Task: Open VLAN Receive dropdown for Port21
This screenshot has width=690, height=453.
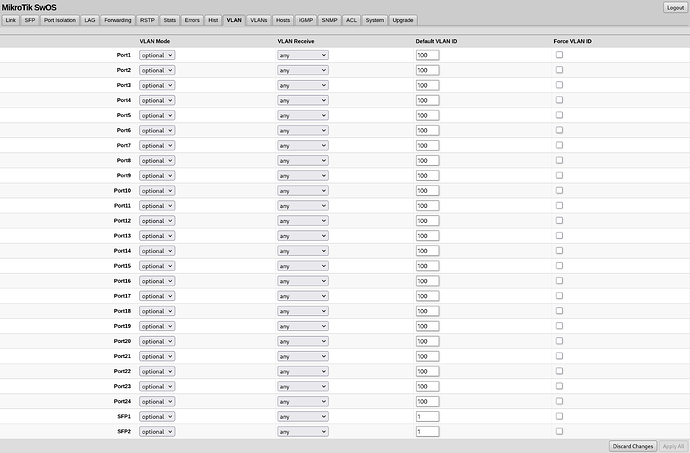Action: point(303,356)
